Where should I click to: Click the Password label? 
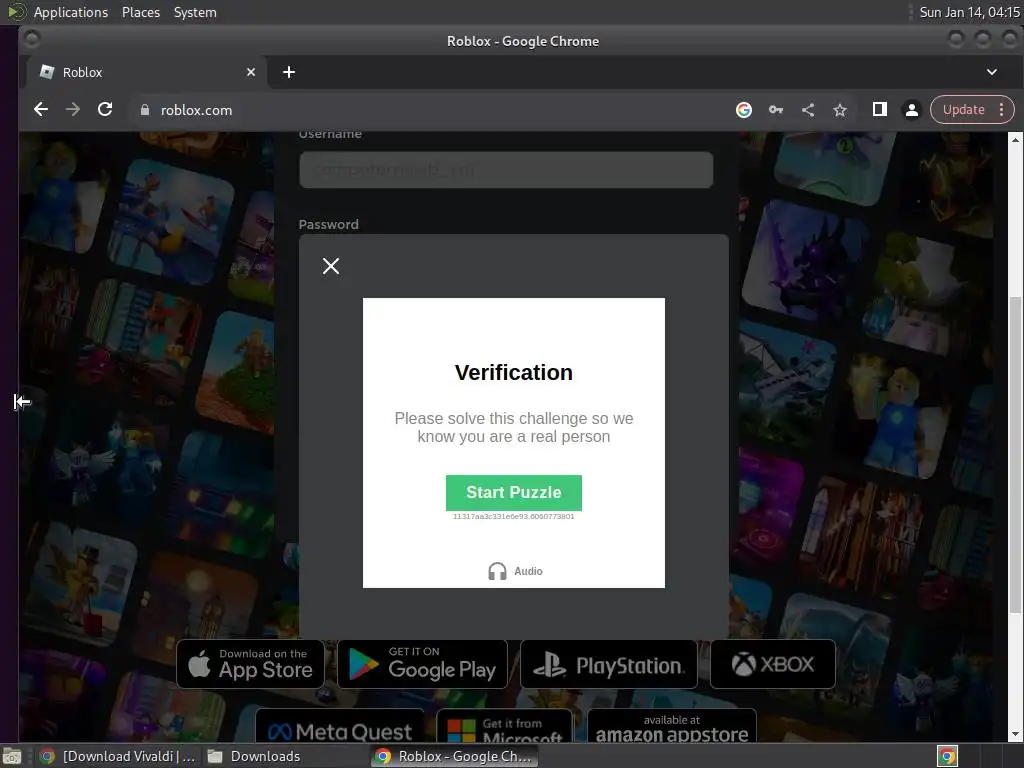(328, 224)
